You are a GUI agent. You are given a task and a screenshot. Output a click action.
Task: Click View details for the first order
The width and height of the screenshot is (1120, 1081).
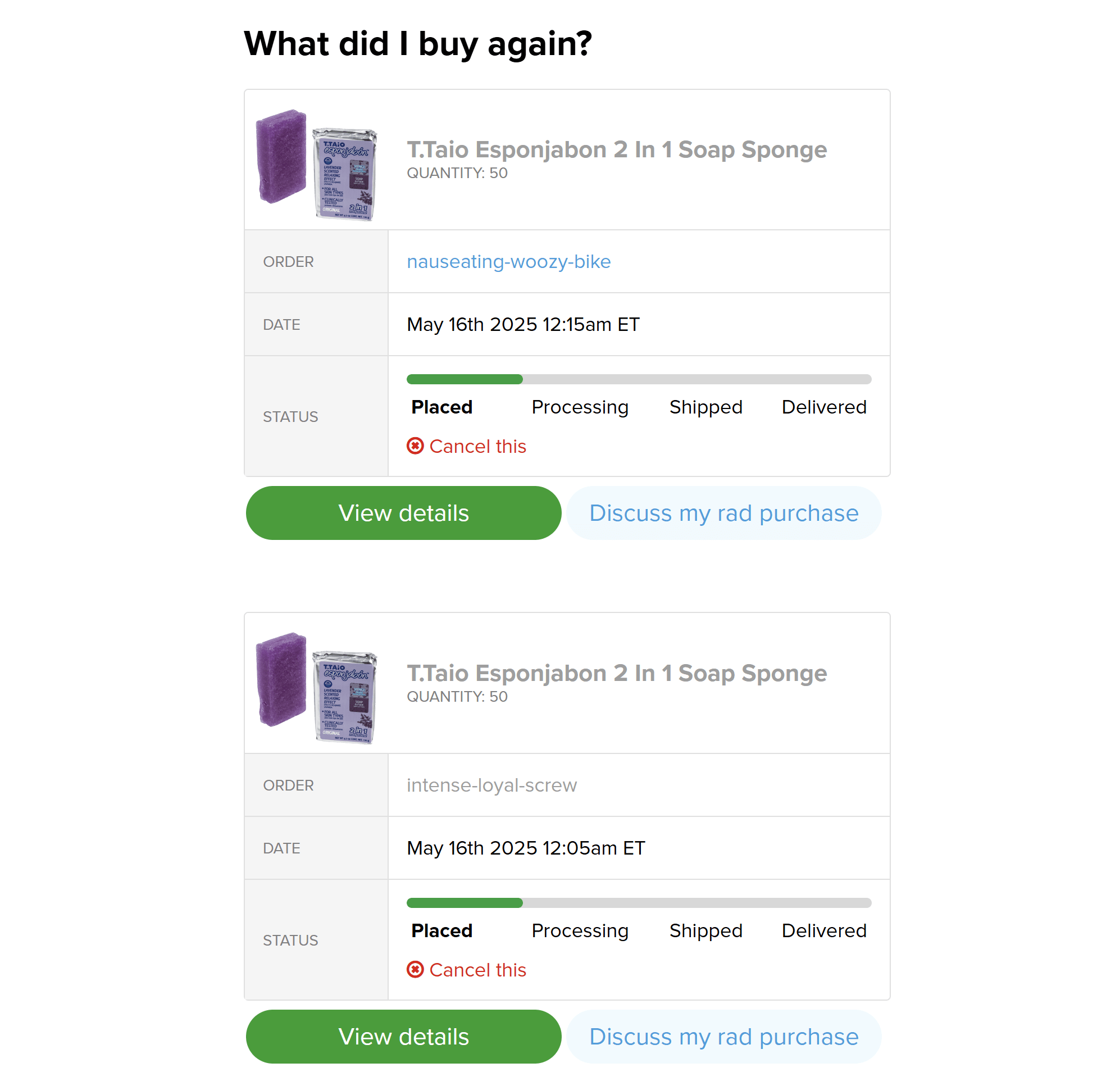403,513
